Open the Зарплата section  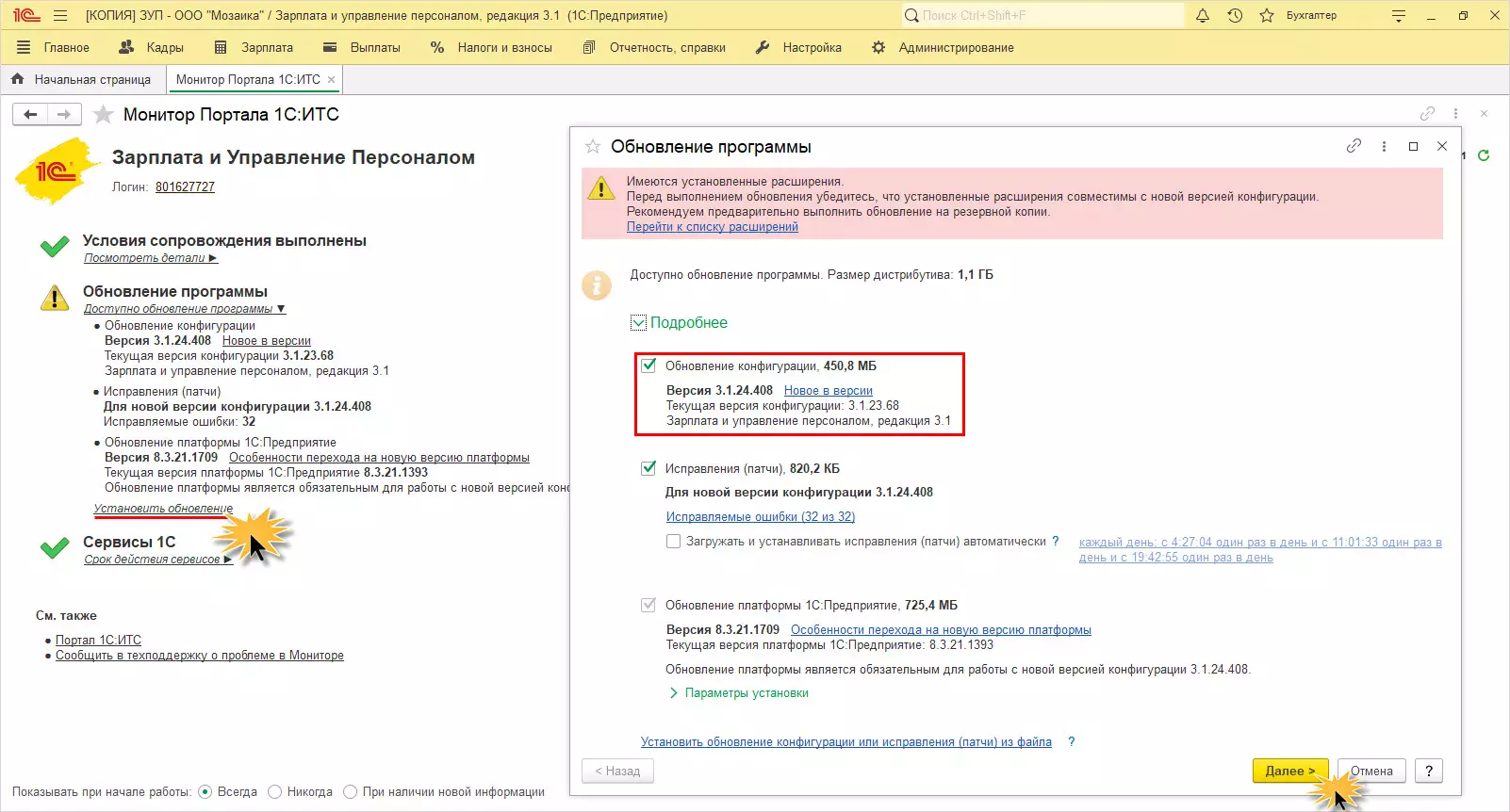coord(254,47)
